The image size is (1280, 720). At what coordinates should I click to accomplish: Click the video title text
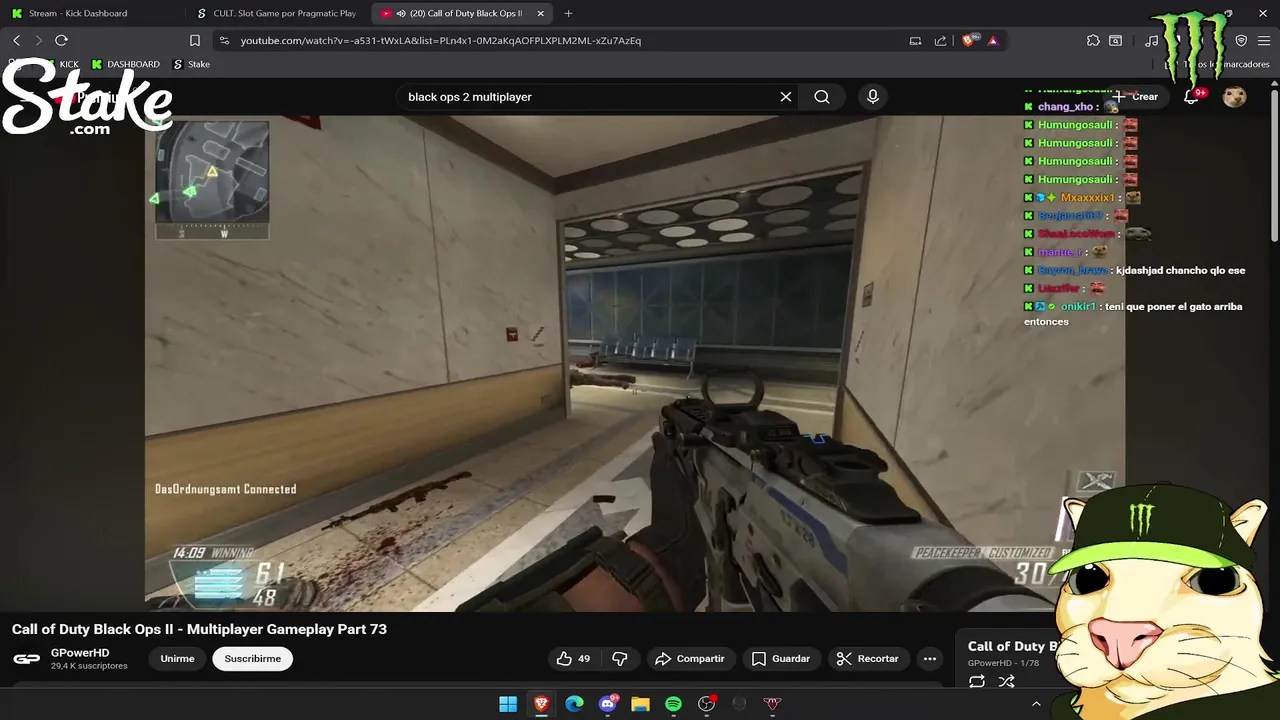tap(199, 629)
